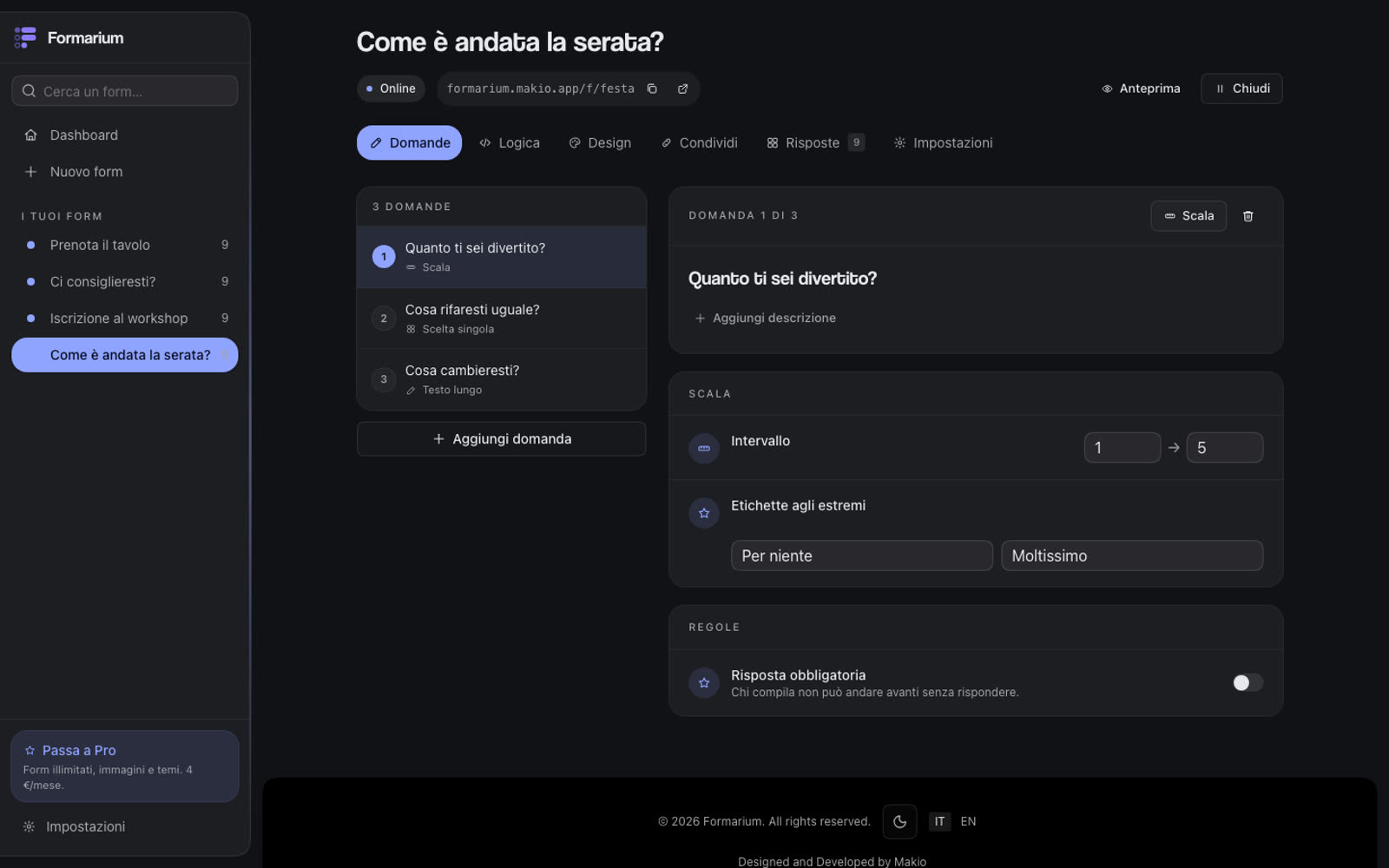The height and width of the screenshot is (868, 1389).
Task: Select question 2 Cosa rifaresti uguale?
Action: pos(502,319)
